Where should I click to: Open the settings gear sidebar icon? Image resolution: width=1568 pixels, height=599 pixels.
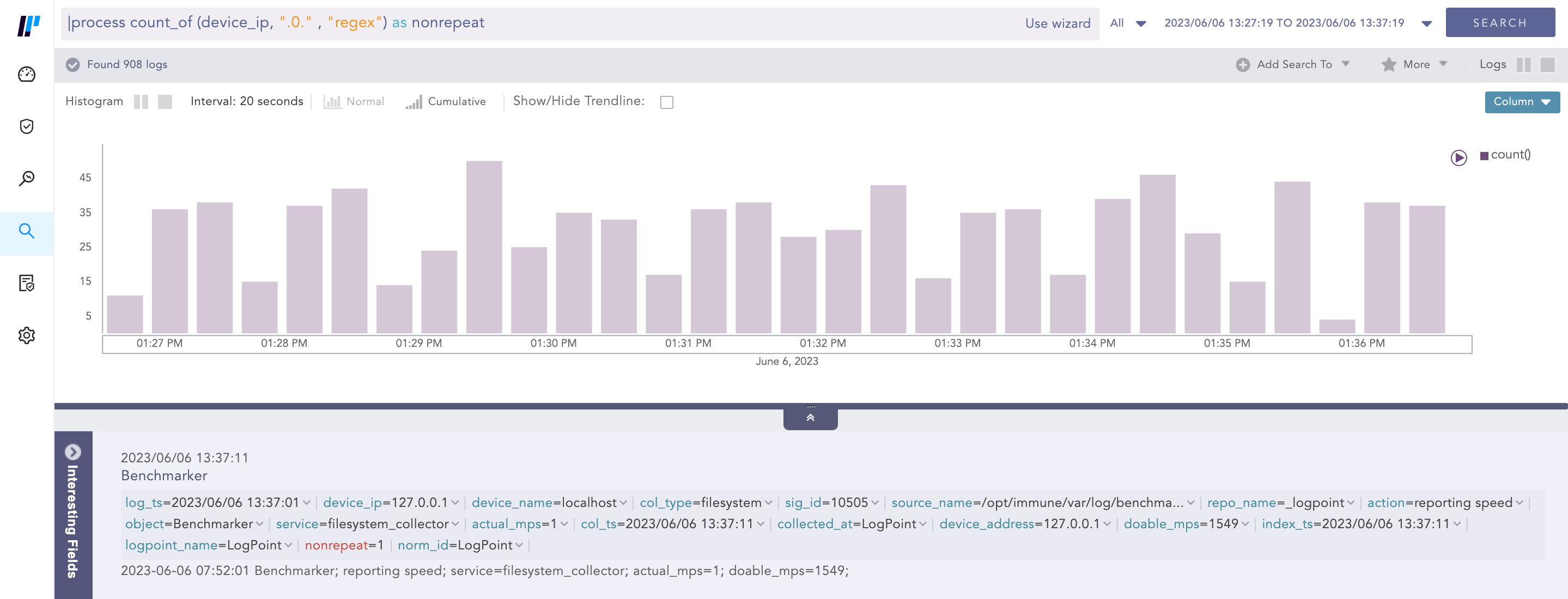(x=27, y=335)
